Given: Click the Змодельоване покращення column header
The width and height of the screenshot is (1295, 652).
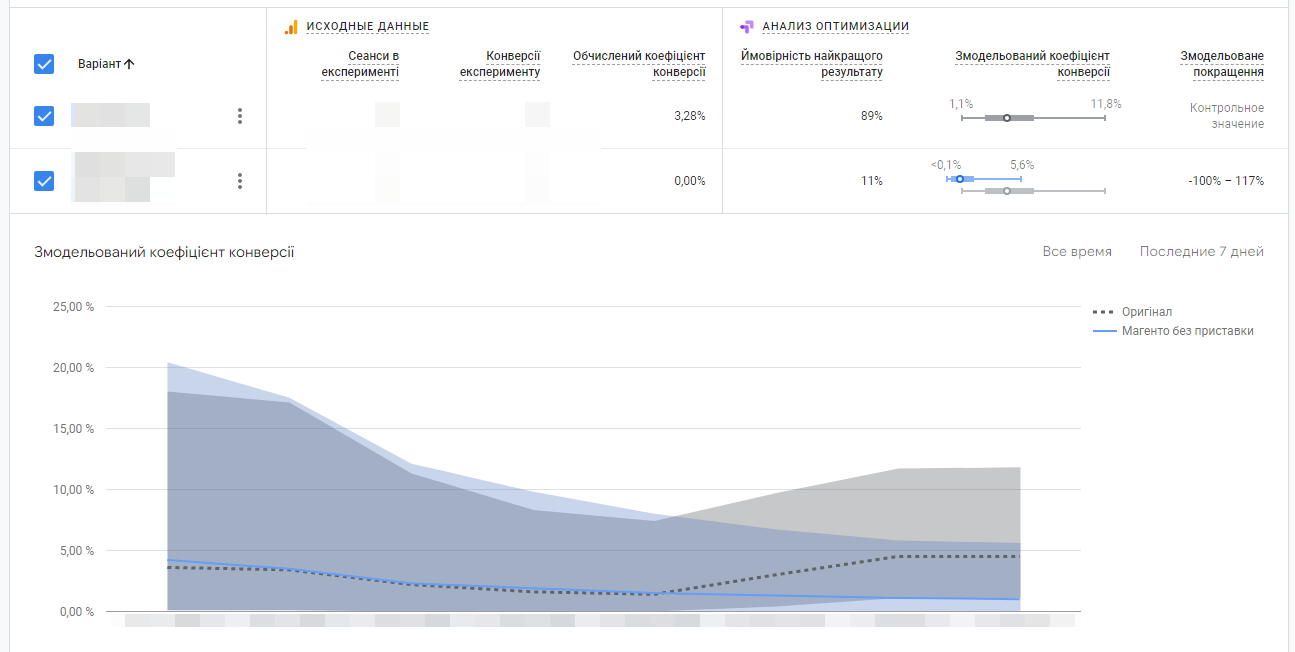Looking at the screenshot, I should (x=1222, y=64).
